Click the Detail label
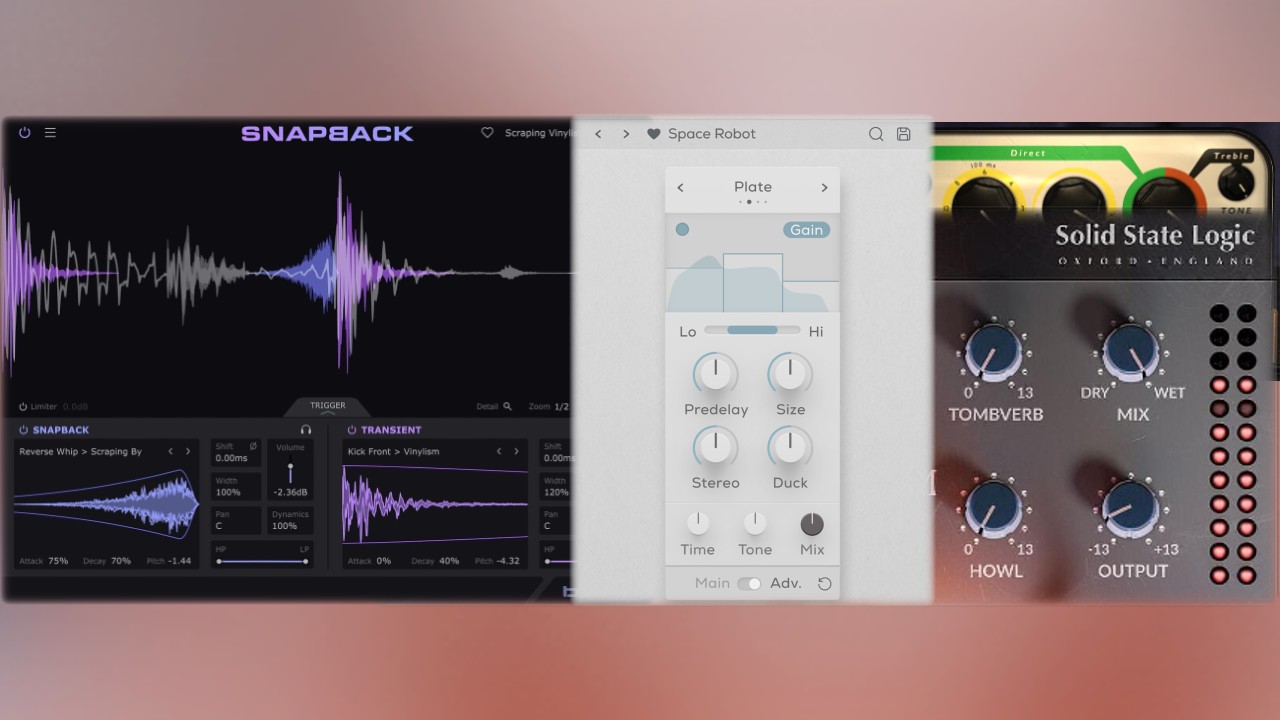 (487, 407)
